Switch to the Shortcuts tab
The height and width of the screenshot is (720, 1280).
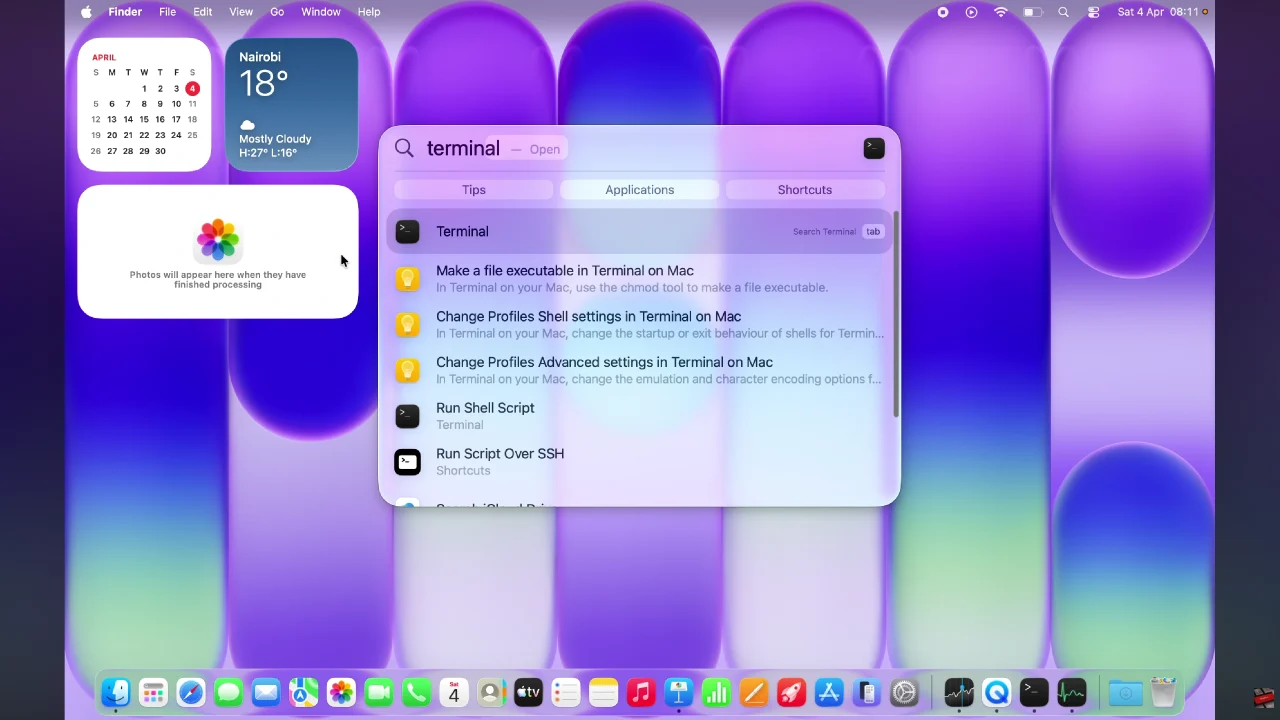[x=804, y=190]
